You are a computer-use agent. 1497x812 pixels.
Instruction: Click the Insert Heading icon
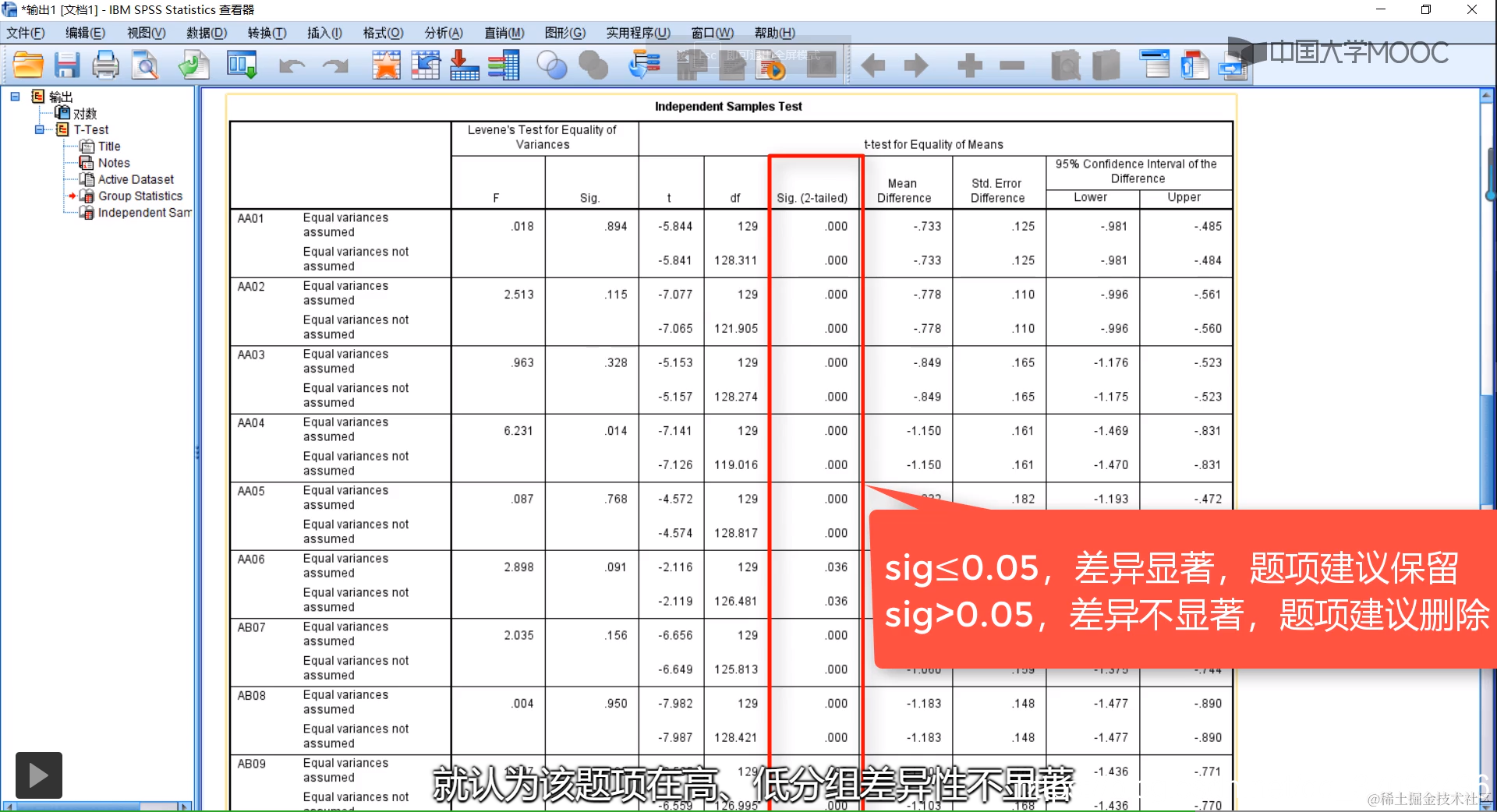[x=1155, y=65]
